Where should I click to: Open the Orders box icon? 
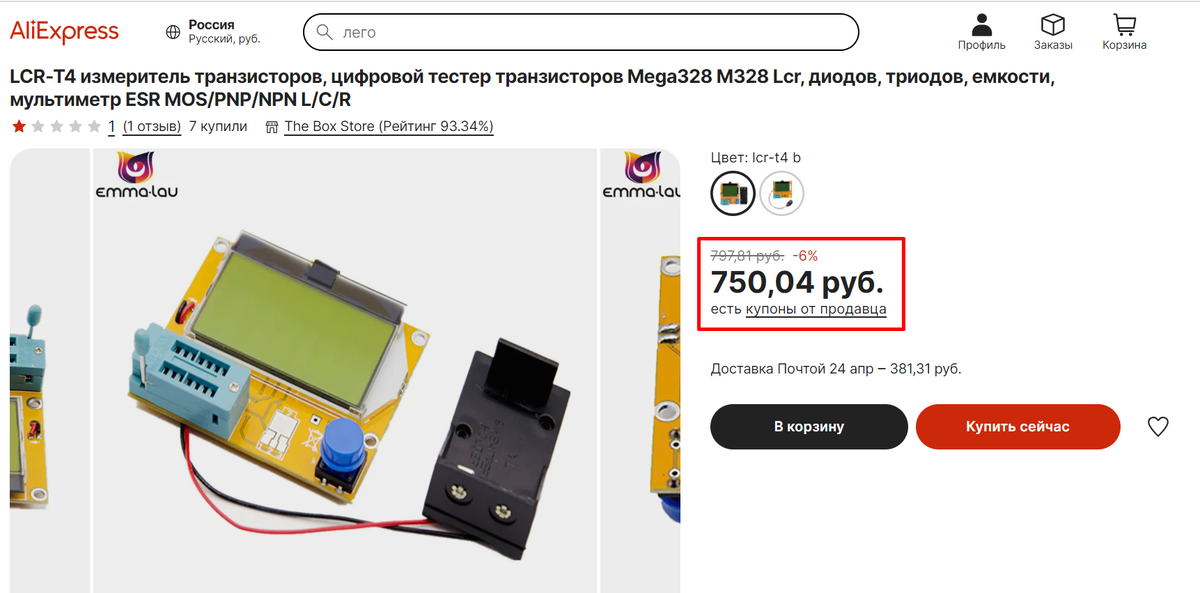tap(1052, 24)
